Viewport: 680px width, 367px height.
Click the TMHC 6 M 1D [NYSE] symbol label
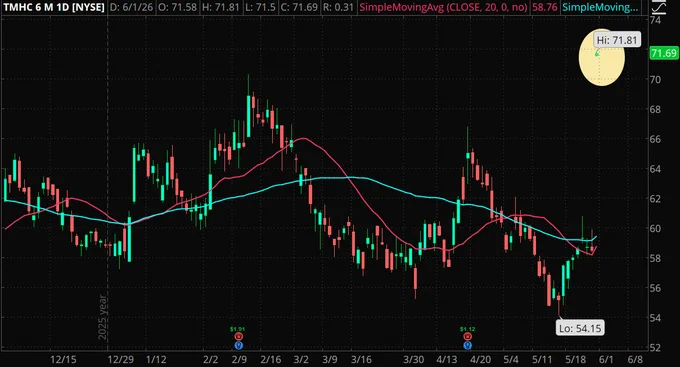tap(54, 7)
